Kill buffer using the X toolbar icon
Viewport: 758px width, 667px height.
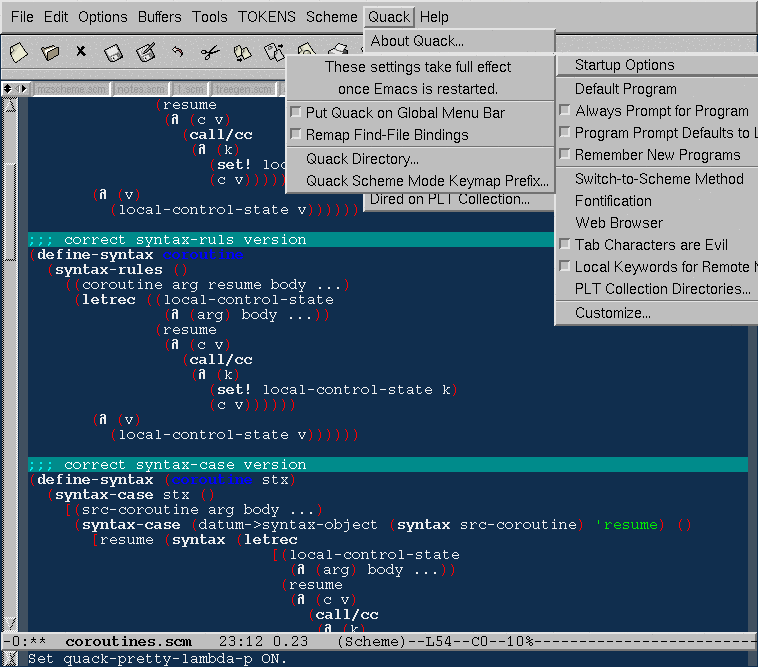click(81, 51)
